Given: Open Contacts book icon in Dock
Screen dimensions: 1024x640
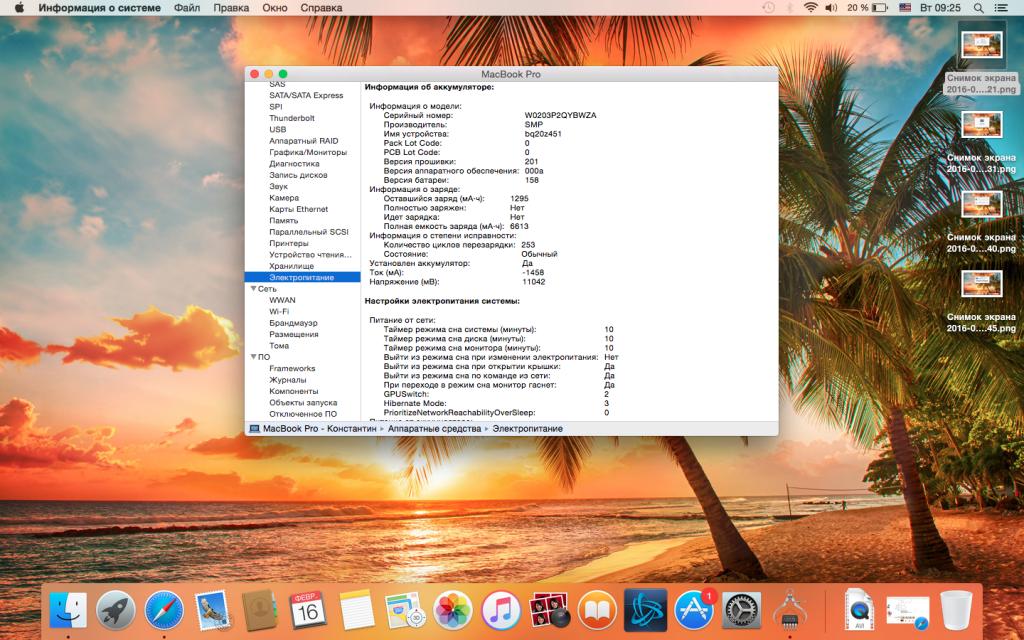Looking at the screenshot, I should click(261, 611).
